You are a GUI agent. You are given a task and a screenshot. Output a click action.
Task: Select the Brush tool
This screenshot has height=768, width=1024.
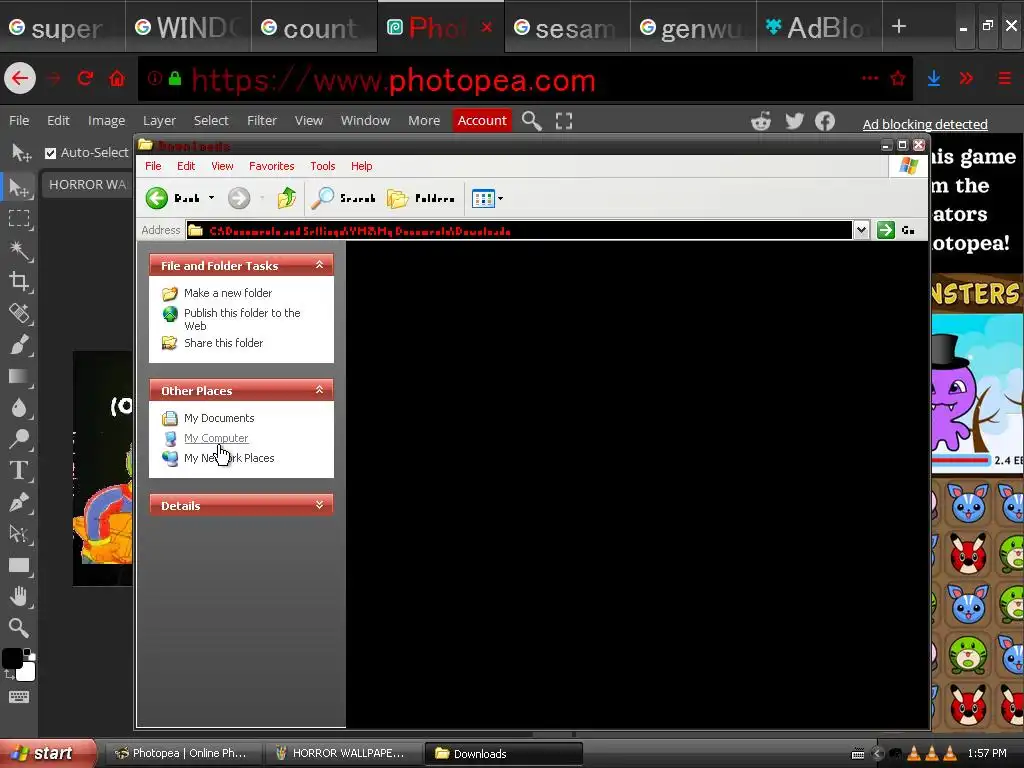[x=19, y=344]
